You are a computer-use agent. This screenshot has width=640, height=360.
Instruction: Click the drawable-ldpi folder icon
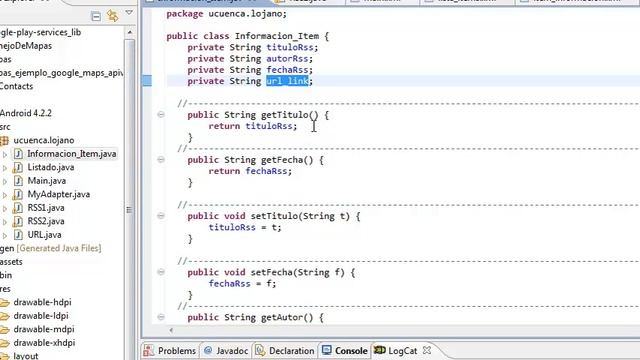pyautogui.click(x=4, y=316)
